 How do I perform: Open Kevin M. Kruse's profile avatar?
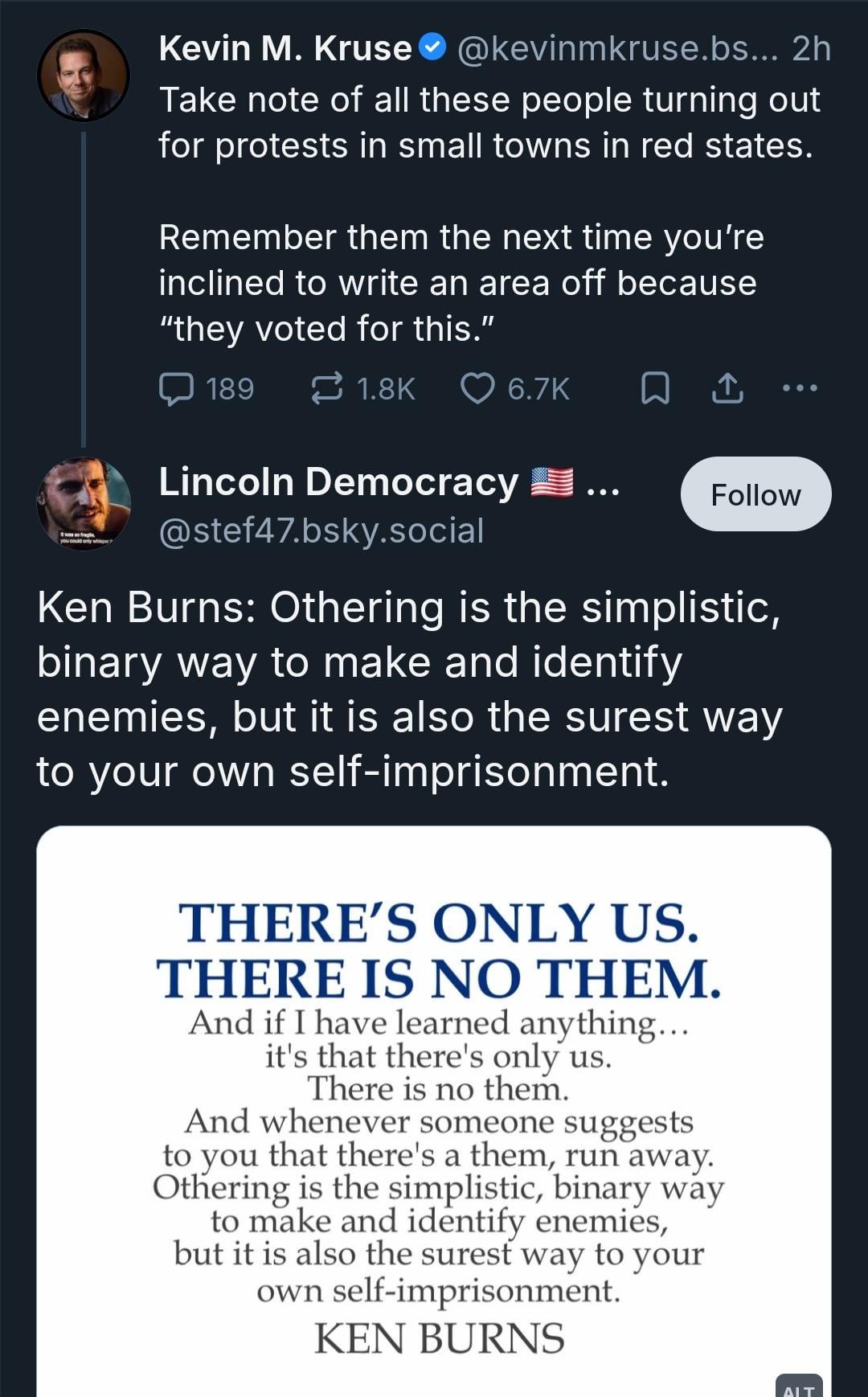coord(84,76)
